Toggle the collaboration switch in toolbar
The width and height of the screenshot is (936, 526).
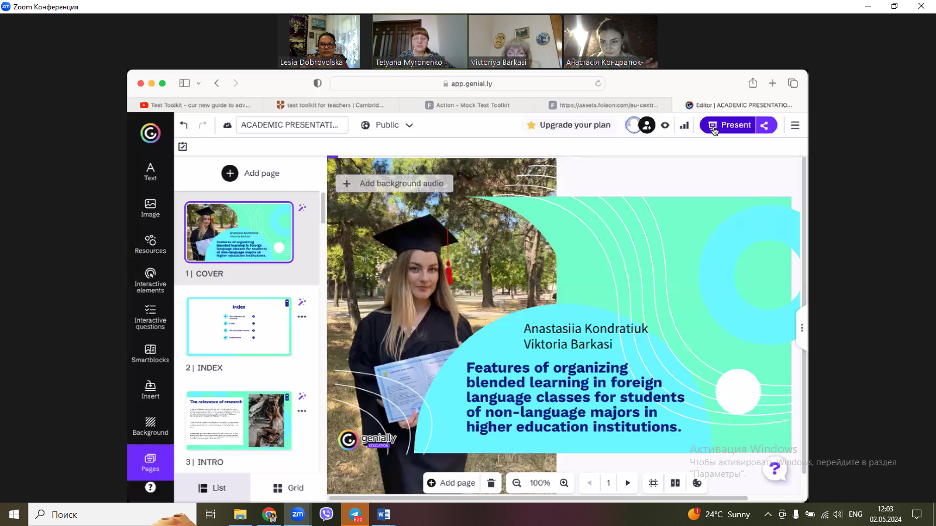(639, 125)
